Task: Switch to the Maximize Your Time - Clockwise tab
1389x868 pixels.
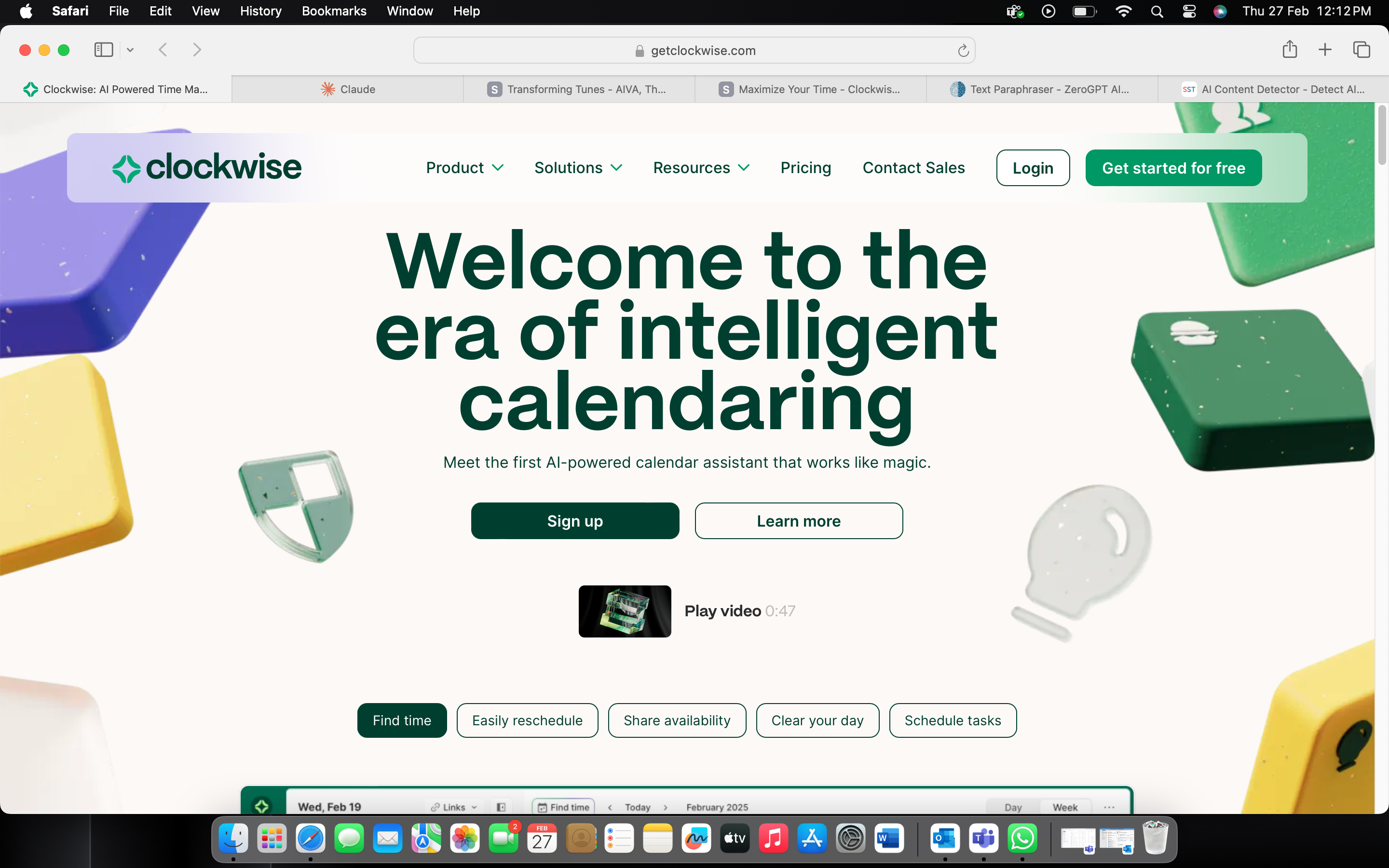Action: (x=810, y=89)
